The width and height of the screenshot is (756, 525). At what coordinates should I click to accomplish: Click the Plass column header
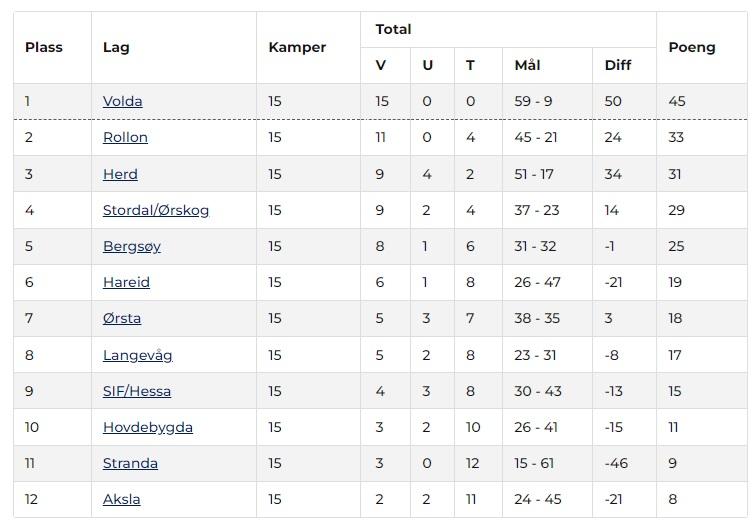44,47
